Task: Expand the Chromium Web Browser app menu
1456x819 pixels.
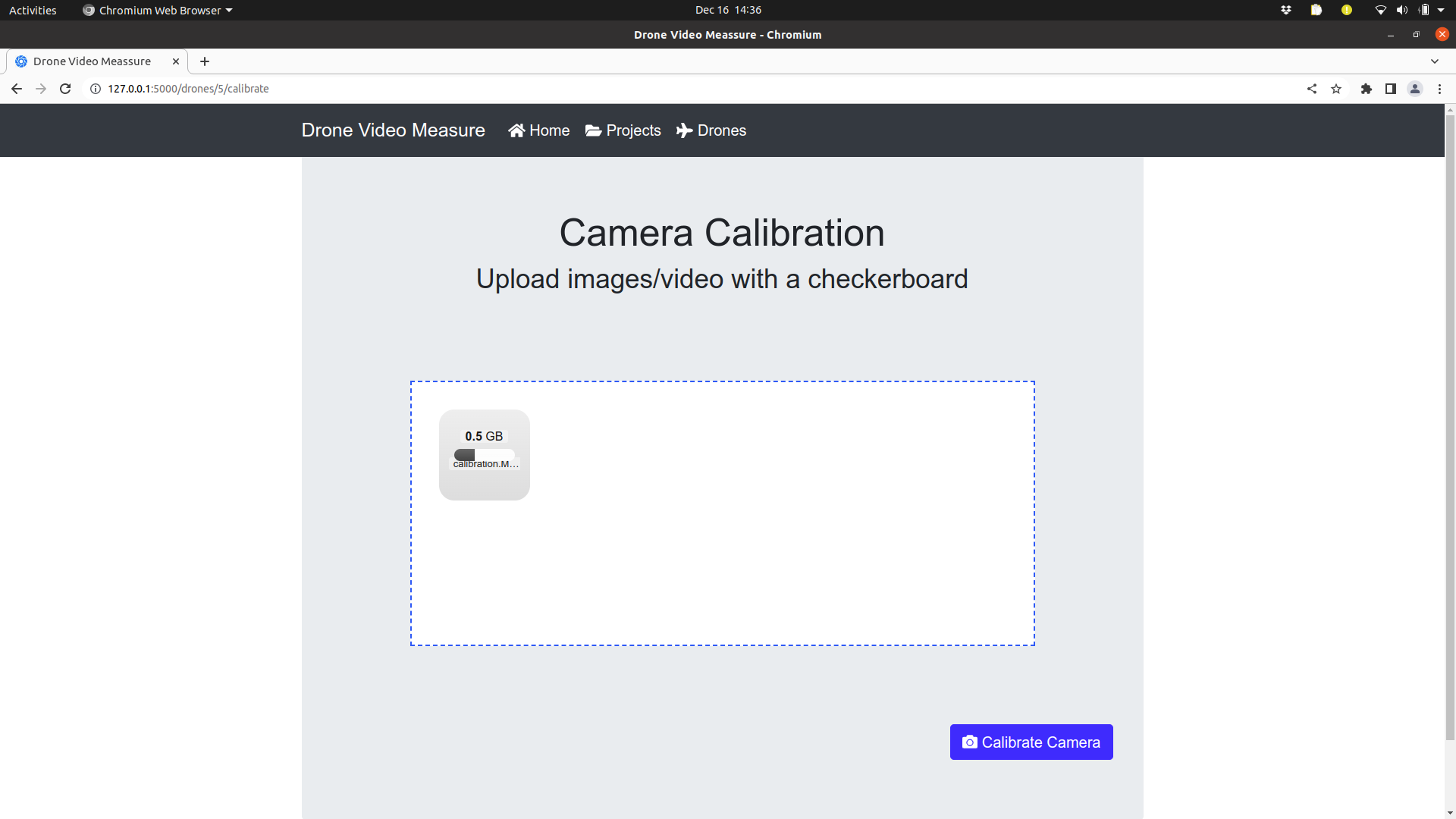Action: [158, 10]
